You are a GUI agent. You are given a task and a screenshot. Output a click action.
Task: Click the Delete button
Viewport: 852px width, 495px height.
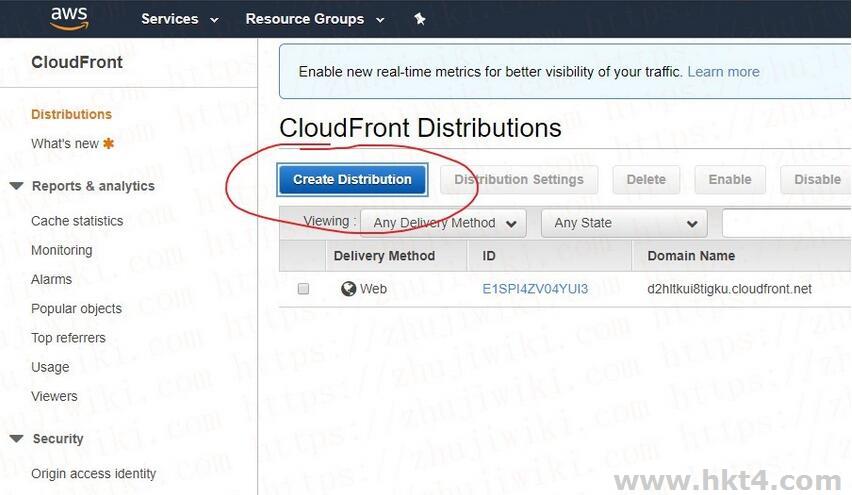tap(646, 179)
